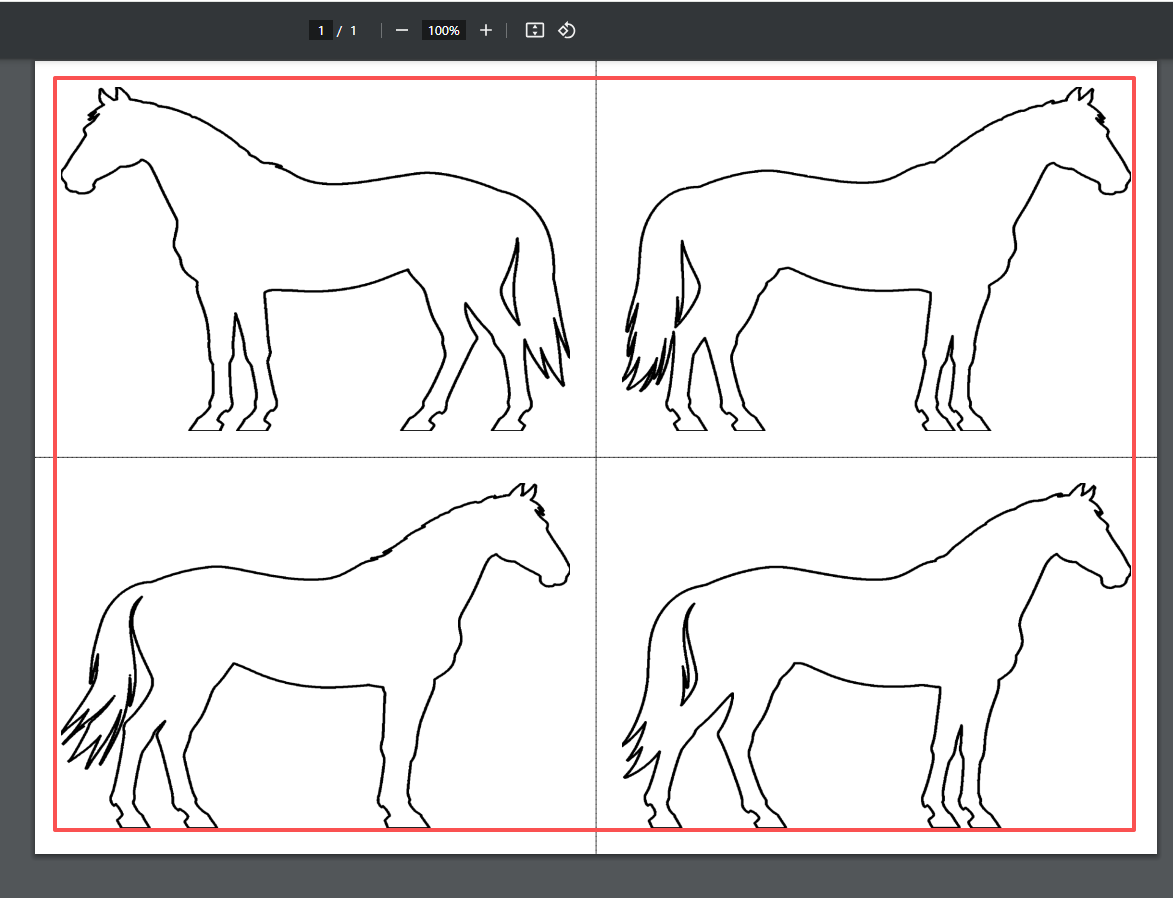Click the bottom-right horse outline
The width and height of the screenshot is (1173, 898).
point(876,656)
